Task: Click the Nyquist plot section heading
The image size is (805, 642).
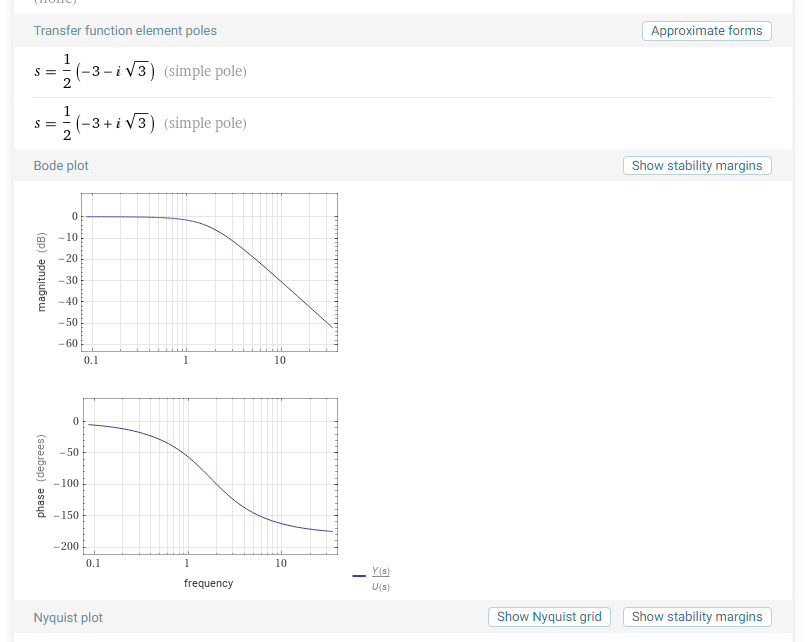Action: pyautogui.click(x=68, y=618)
